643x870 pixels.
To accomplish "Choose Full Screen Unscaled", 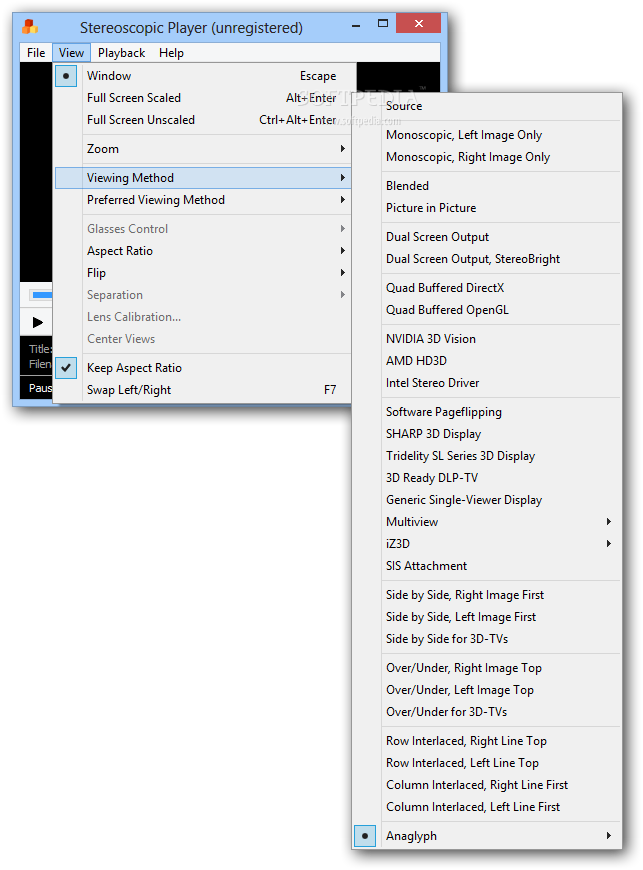I will 203,120.
